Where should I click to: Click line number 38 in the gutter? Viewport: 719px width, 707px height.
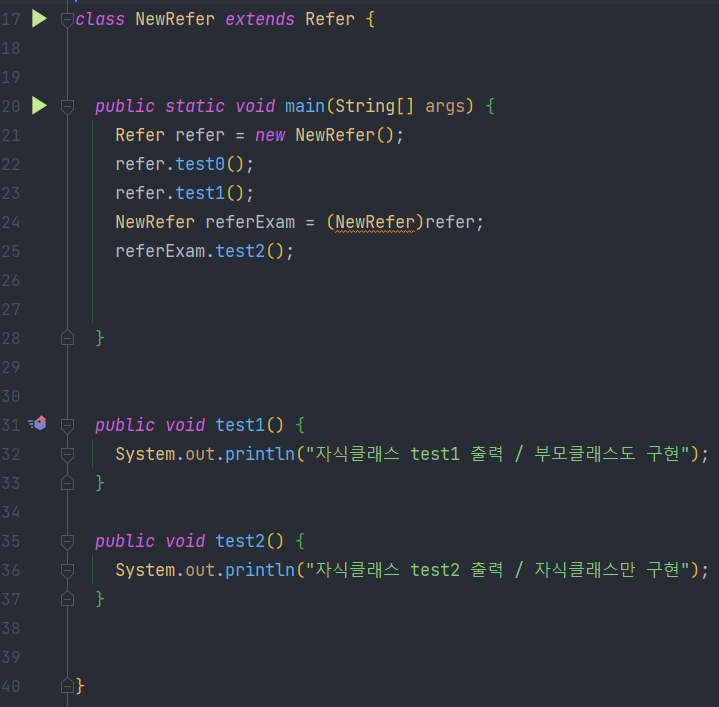click(x=11, y=628)
